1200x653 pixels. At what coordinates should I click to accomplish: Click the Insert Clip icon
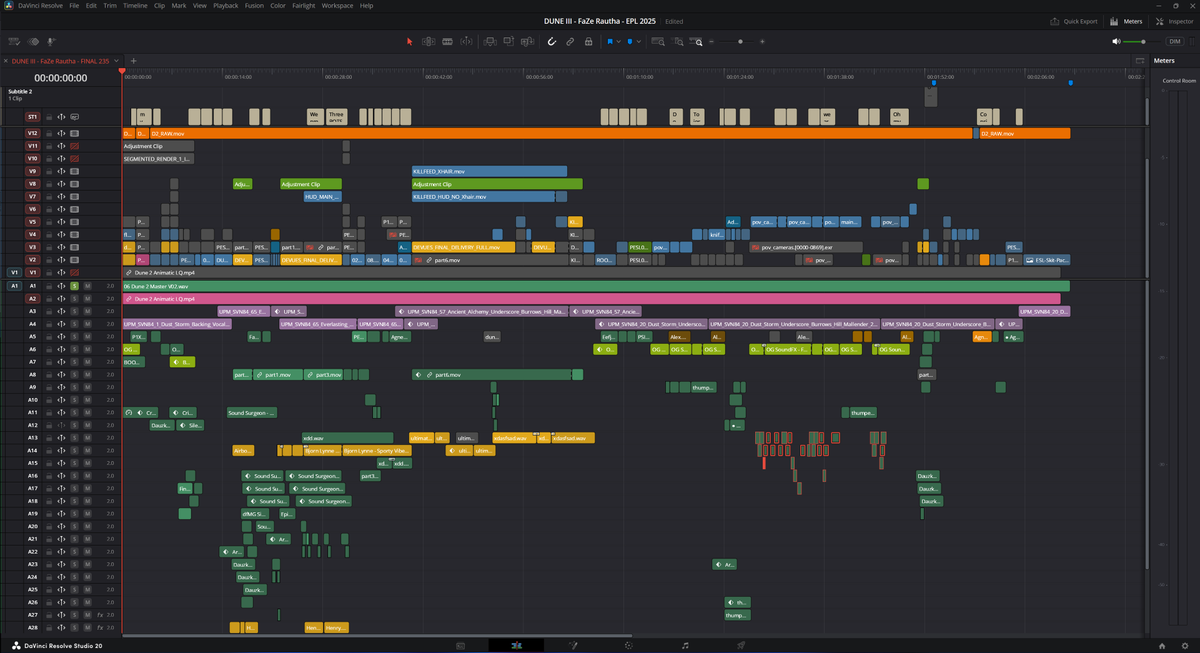(490, 42)
